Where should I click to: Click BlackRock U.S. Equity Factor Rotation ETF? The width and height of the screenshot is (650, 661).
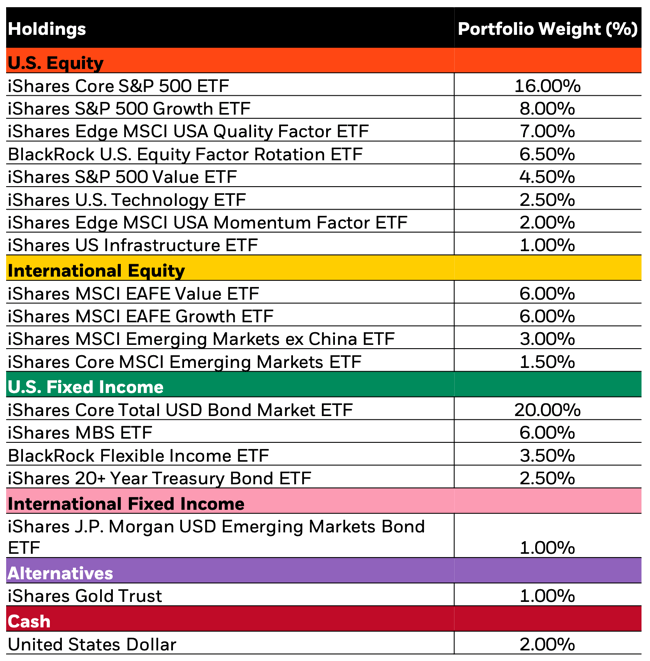[x=185, y=154]
